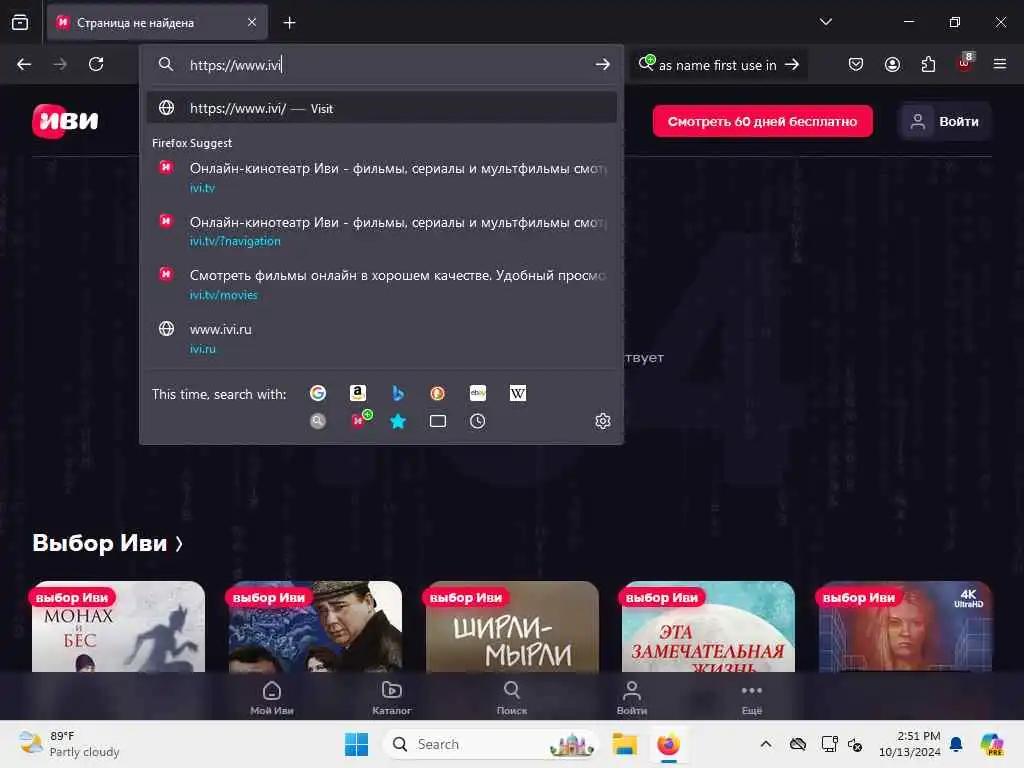Click the top-right 'Войти' button
Viewport: 1024px width, 768px height.
pos(946,121)
